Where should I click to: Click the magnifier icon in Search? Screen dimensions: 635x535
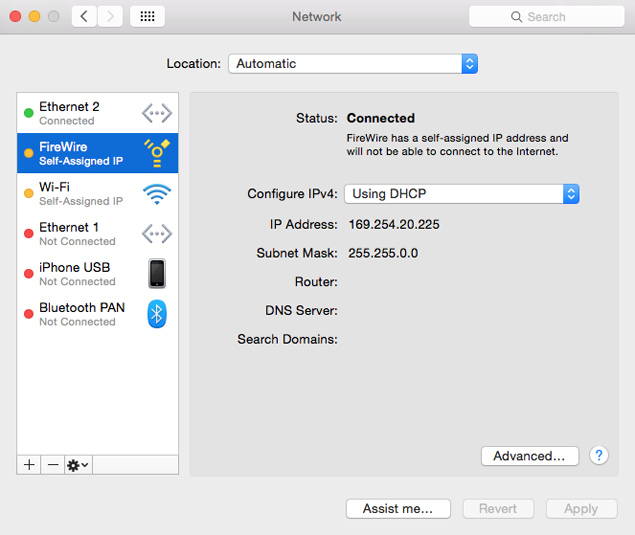click(516, 17)
